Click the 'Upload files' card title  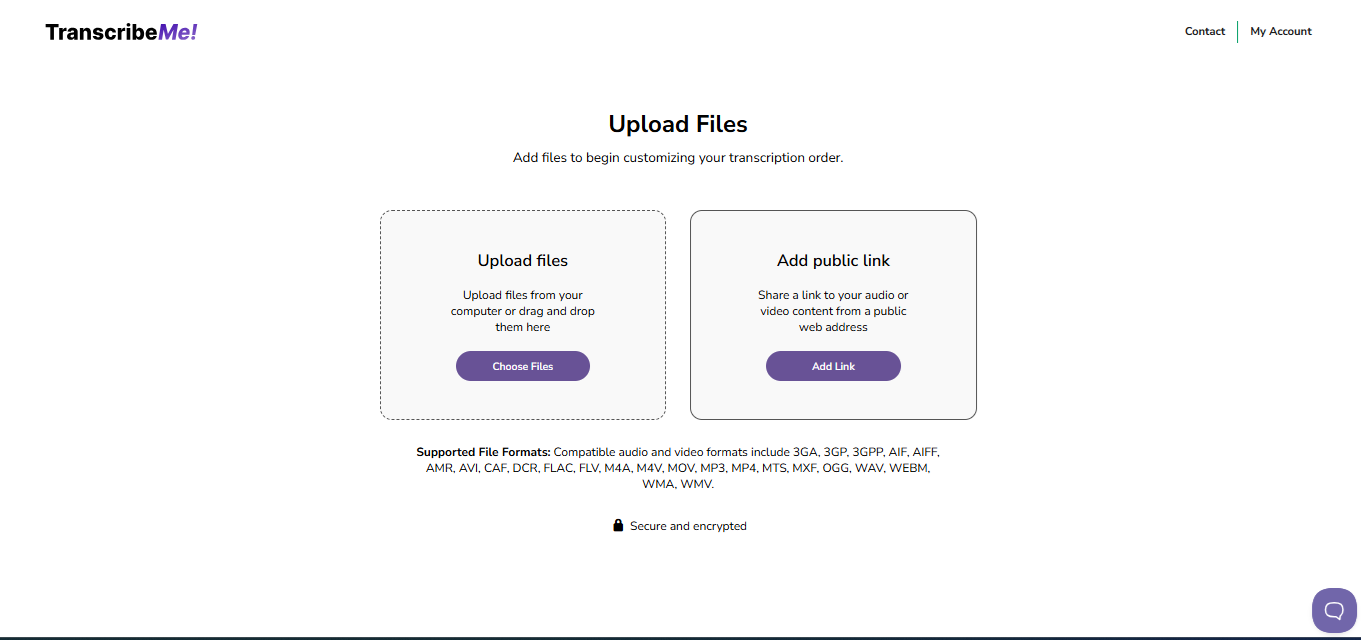point(522,260)
